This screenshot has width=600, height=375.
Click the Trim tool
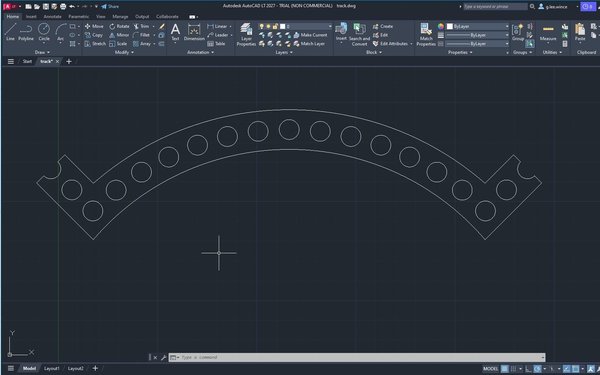click(x=142, y=26)
